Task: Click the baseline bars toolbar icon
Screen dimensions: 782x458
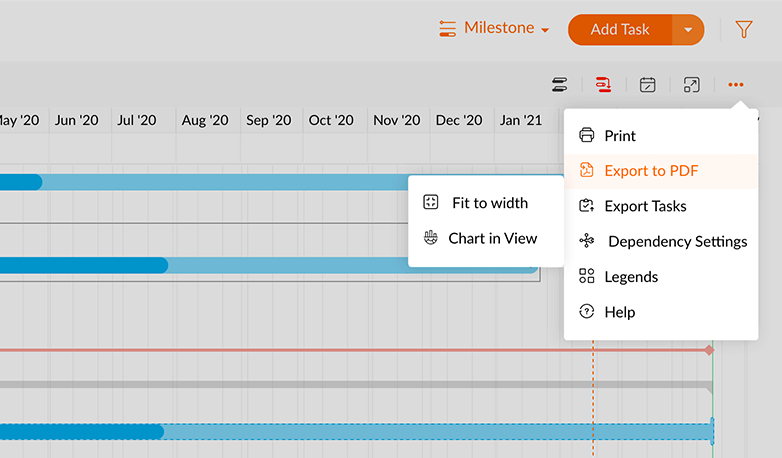Action: pyautogui.click(x=560, y=85)
